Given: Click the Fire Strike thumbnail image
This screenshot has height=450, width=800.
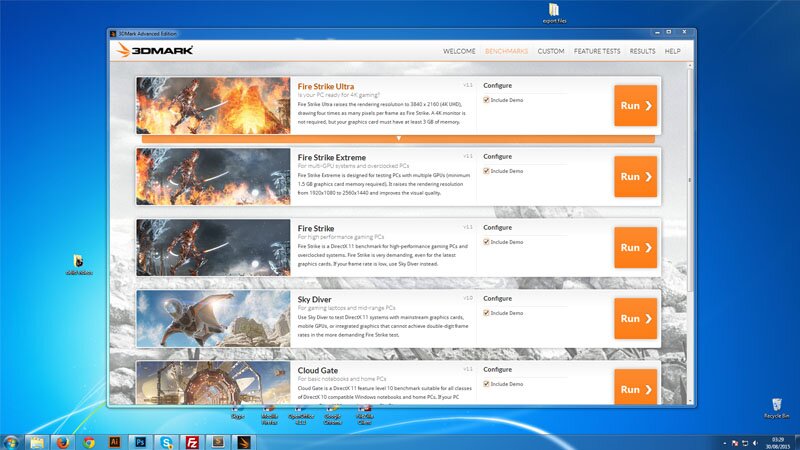Looking at the screenshot, I should [x=213, y=247].
